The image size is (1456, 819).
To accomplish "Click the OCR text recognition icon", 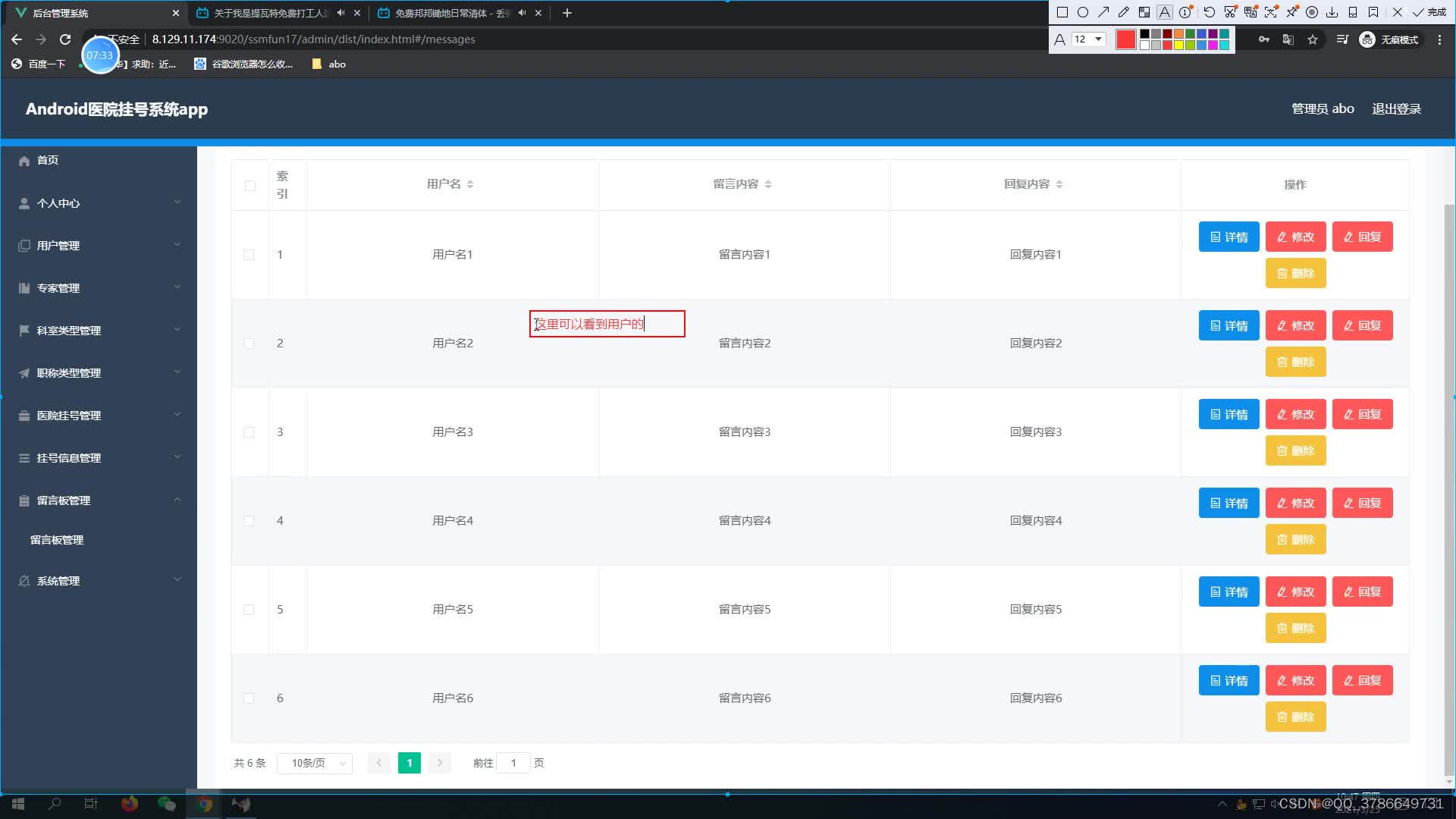I will point(1271,12).
